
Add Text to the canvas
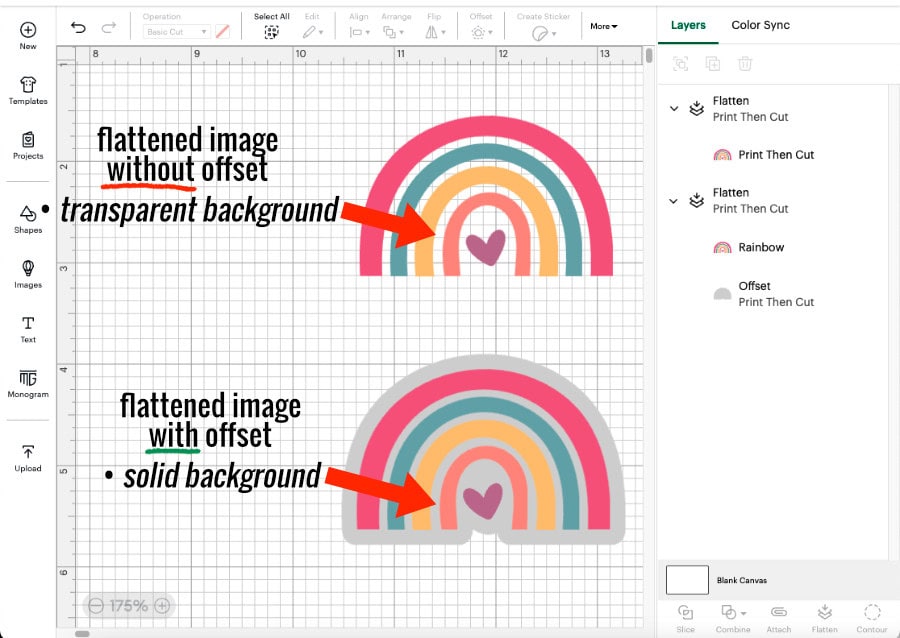tap(28, 329)
